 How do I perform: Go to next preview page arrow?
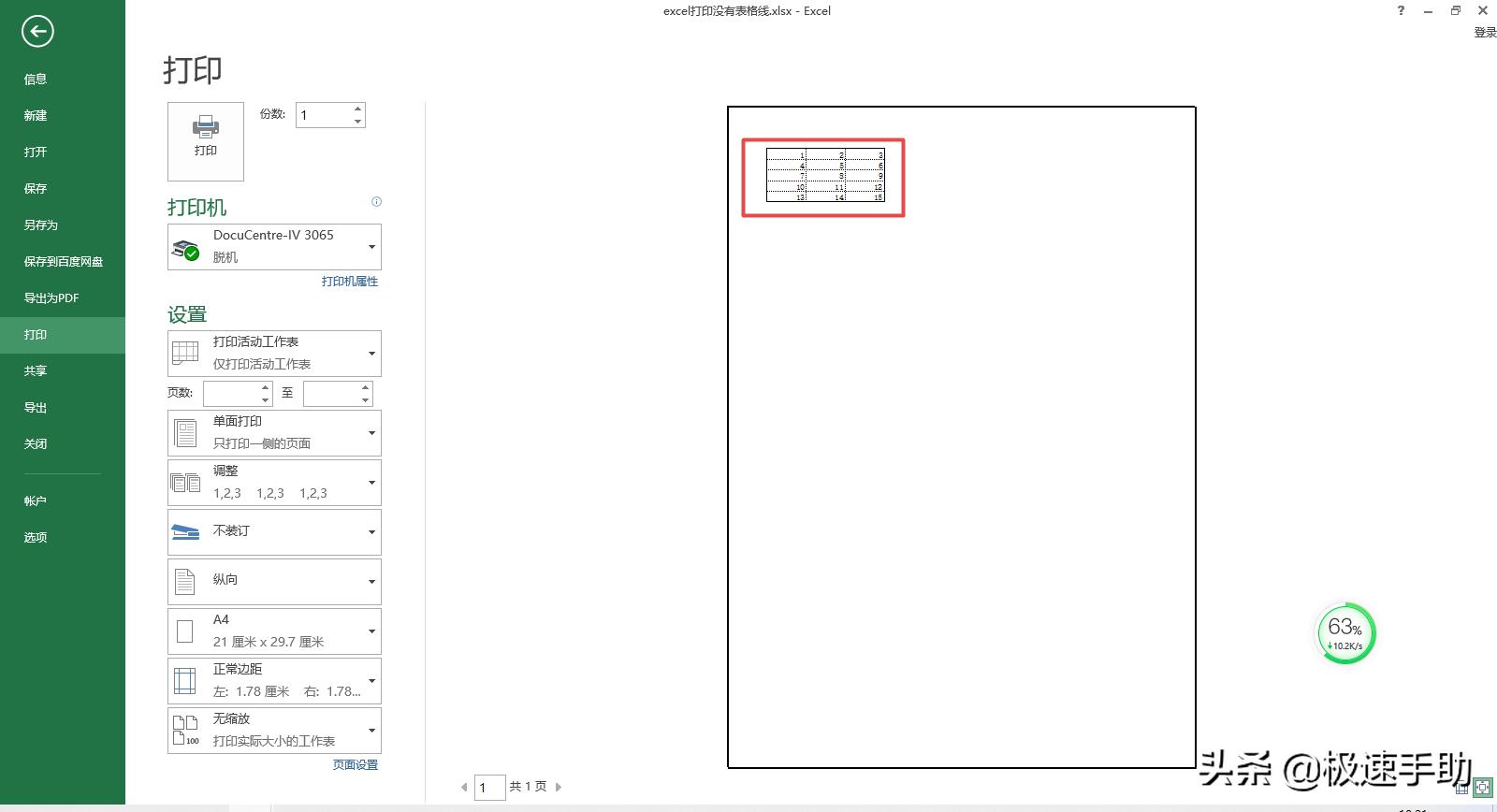point(559,788)
